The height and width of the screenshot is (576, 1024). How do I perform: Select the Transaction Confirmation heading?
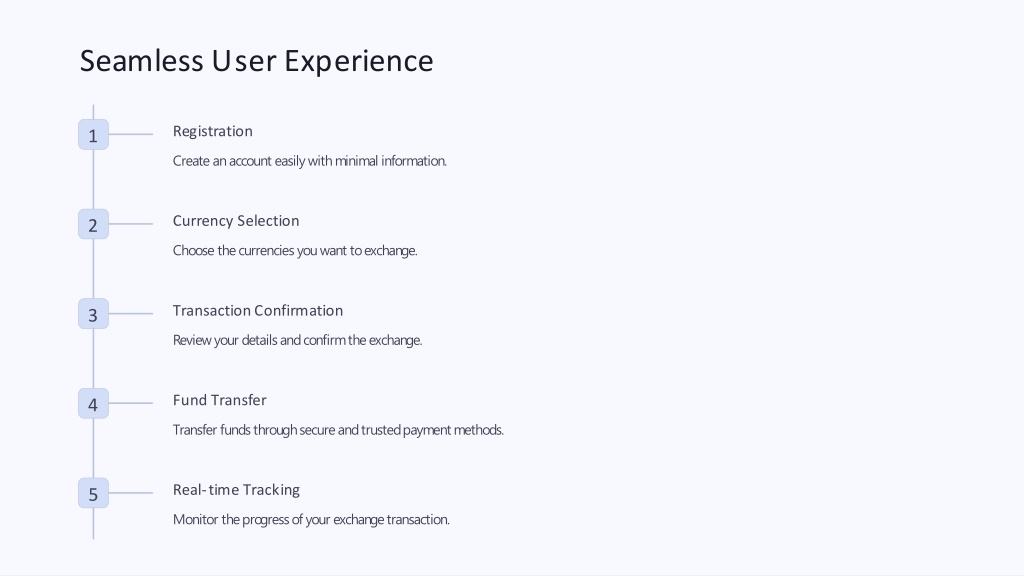click(258, 310)
